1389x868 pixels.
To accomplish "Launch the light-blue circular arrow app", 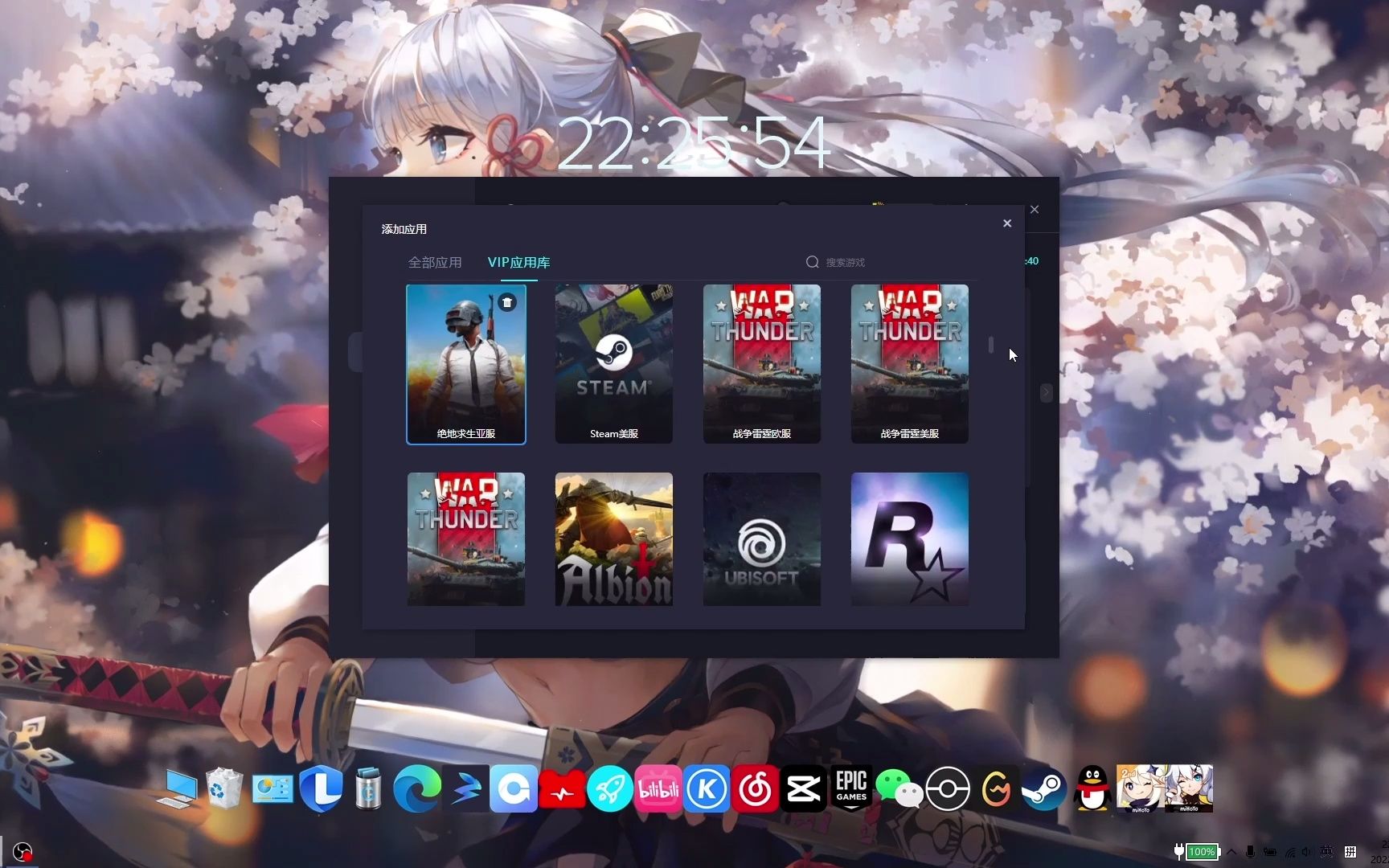I will [514, 788].
